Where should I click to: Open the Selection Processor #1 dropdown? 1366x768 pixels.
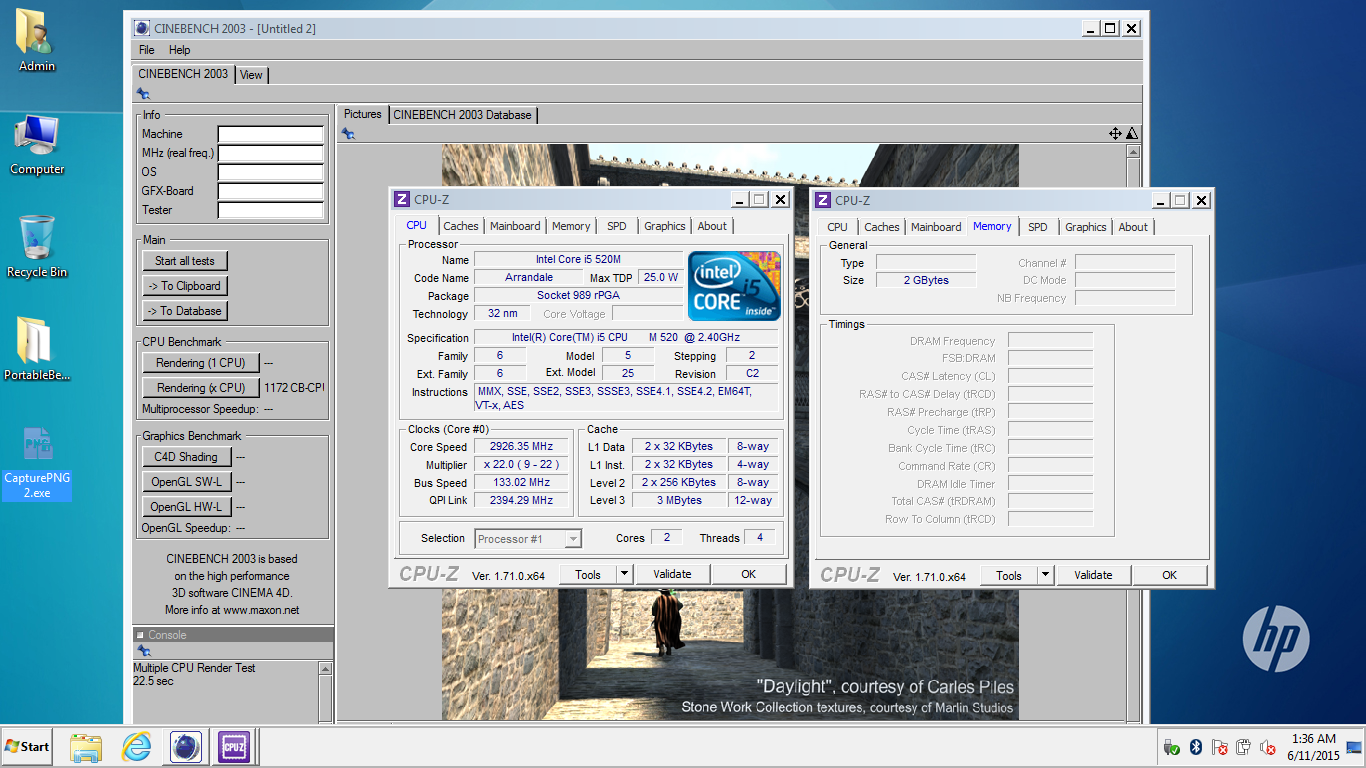tap(528, 539)
